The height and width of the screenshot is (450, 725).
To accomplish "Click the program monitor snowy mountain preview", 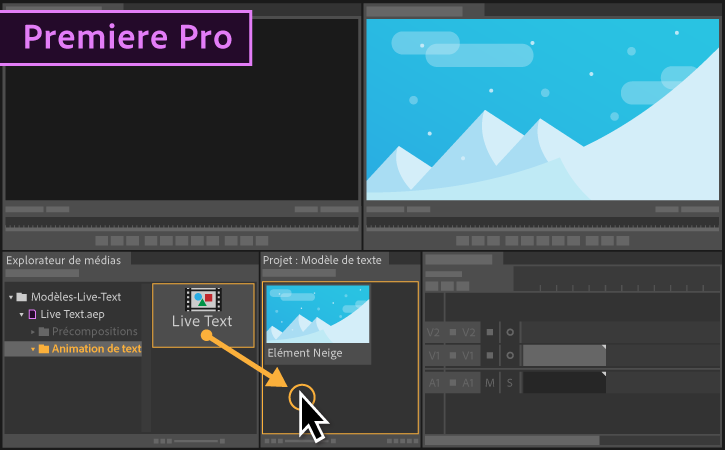I will 543,110.
